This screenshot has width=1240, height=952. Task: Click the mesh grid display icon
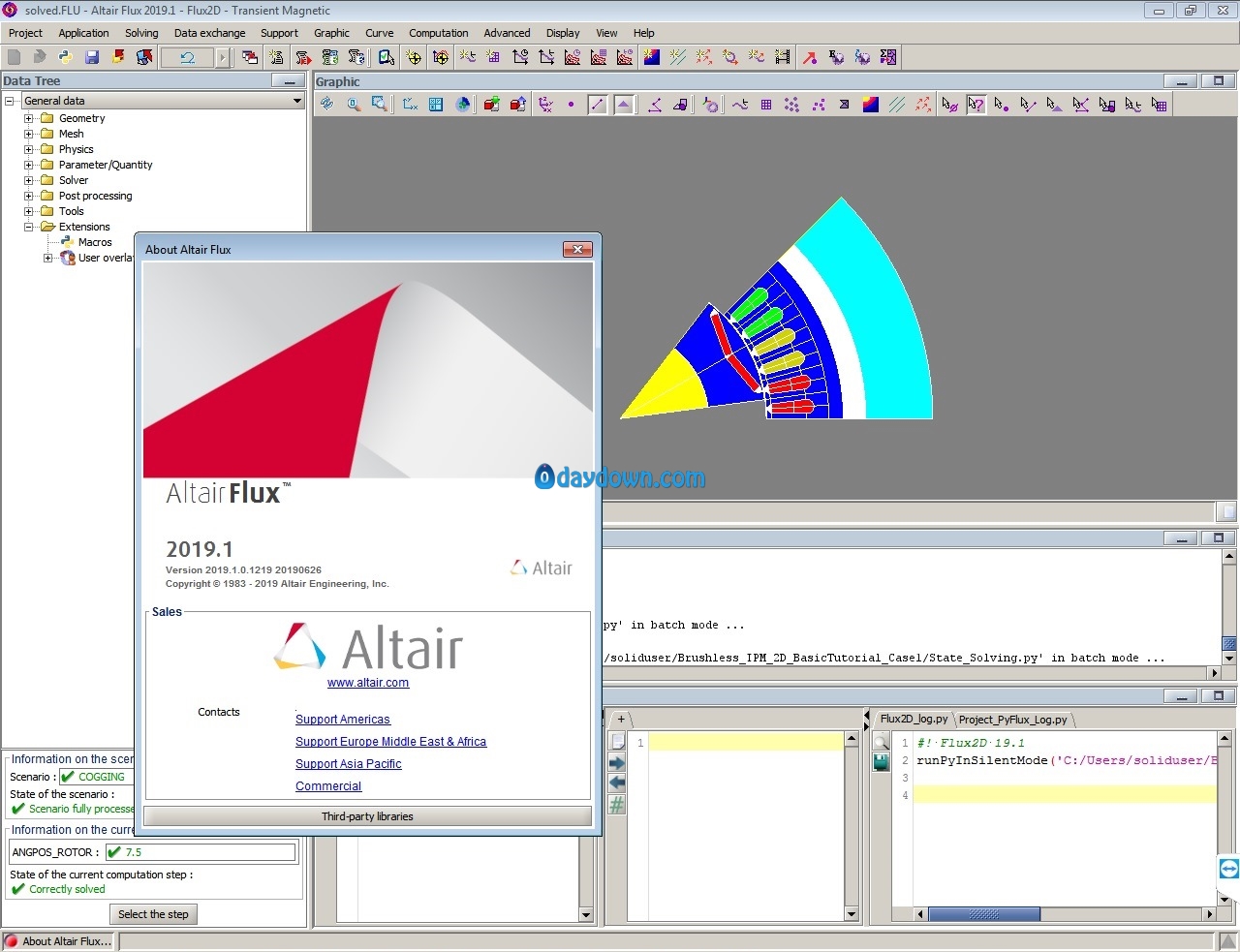tap(766, 105)
